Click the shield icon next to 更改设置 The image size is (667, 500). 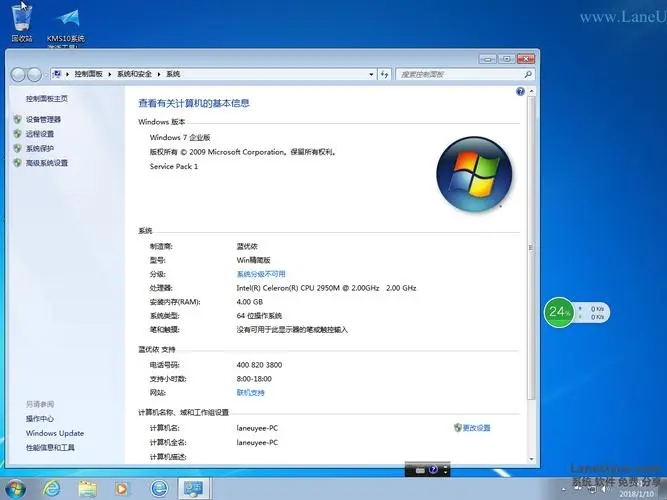pos(458,428)
